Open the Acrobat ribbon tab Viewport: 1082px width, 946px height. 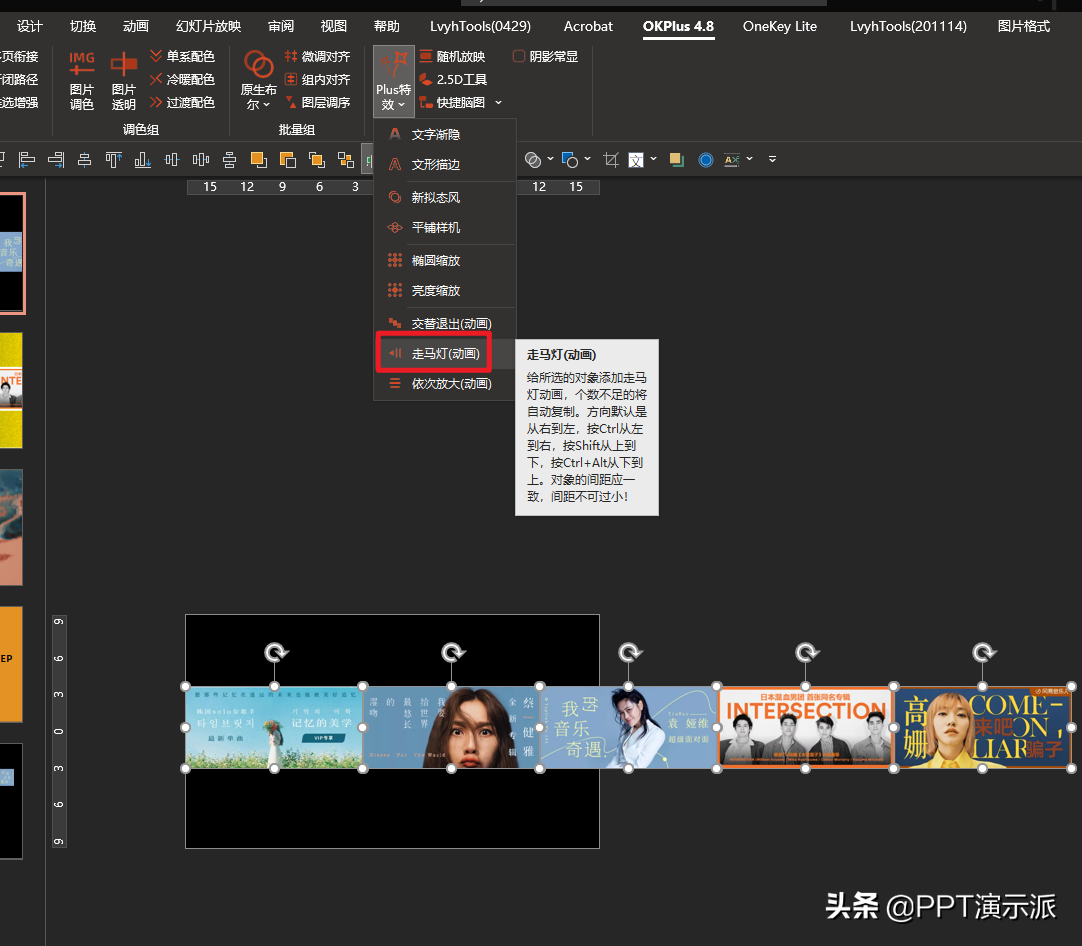click(588, 26)
